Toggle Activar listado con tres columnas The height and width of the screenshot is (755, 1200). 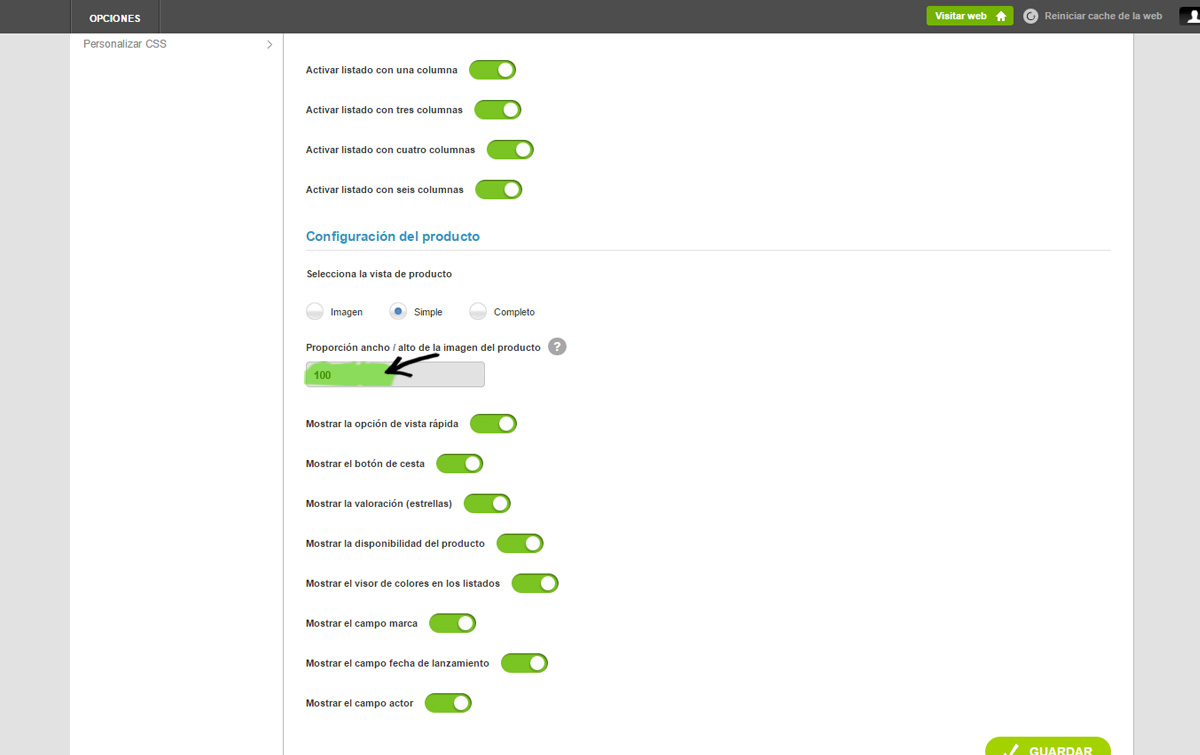tap(498, 110)
